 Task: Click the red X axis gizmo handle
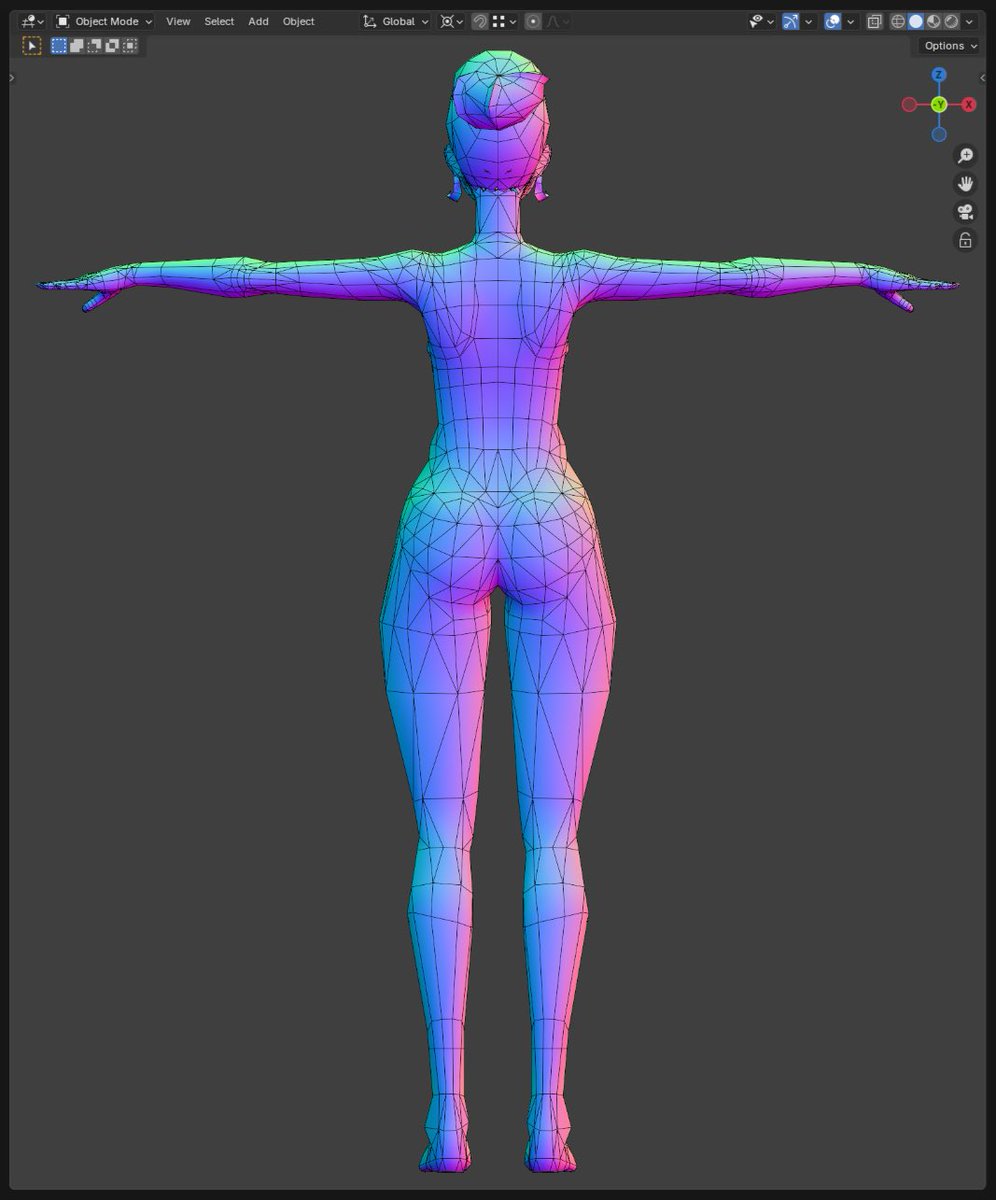(x=969, y=105)
